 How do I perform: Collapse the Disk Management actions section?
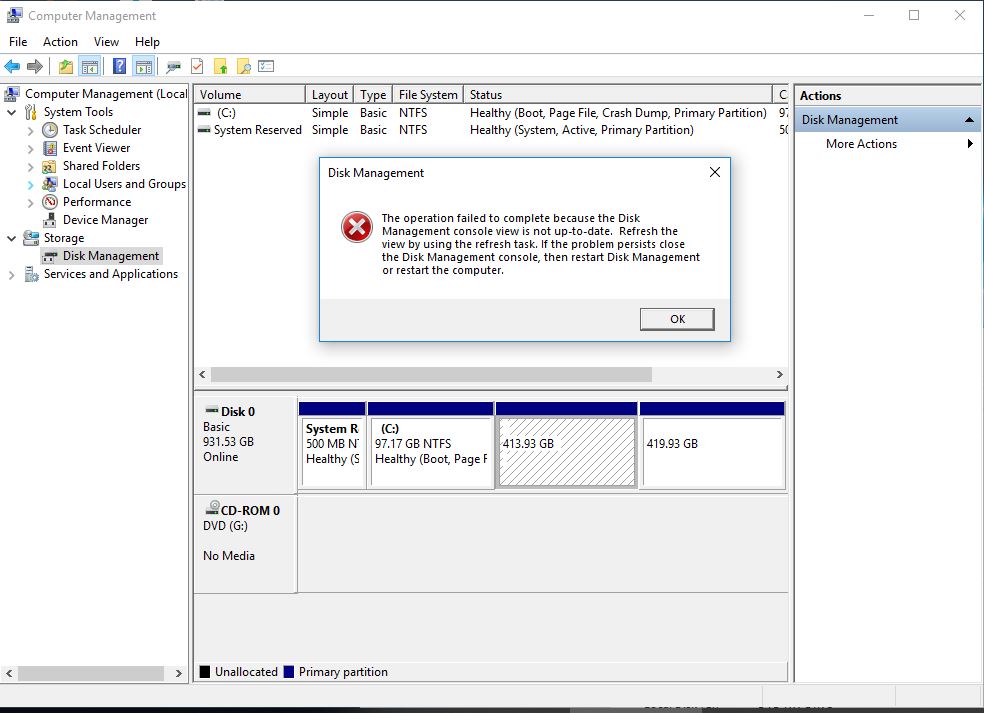tap(968, 120)
